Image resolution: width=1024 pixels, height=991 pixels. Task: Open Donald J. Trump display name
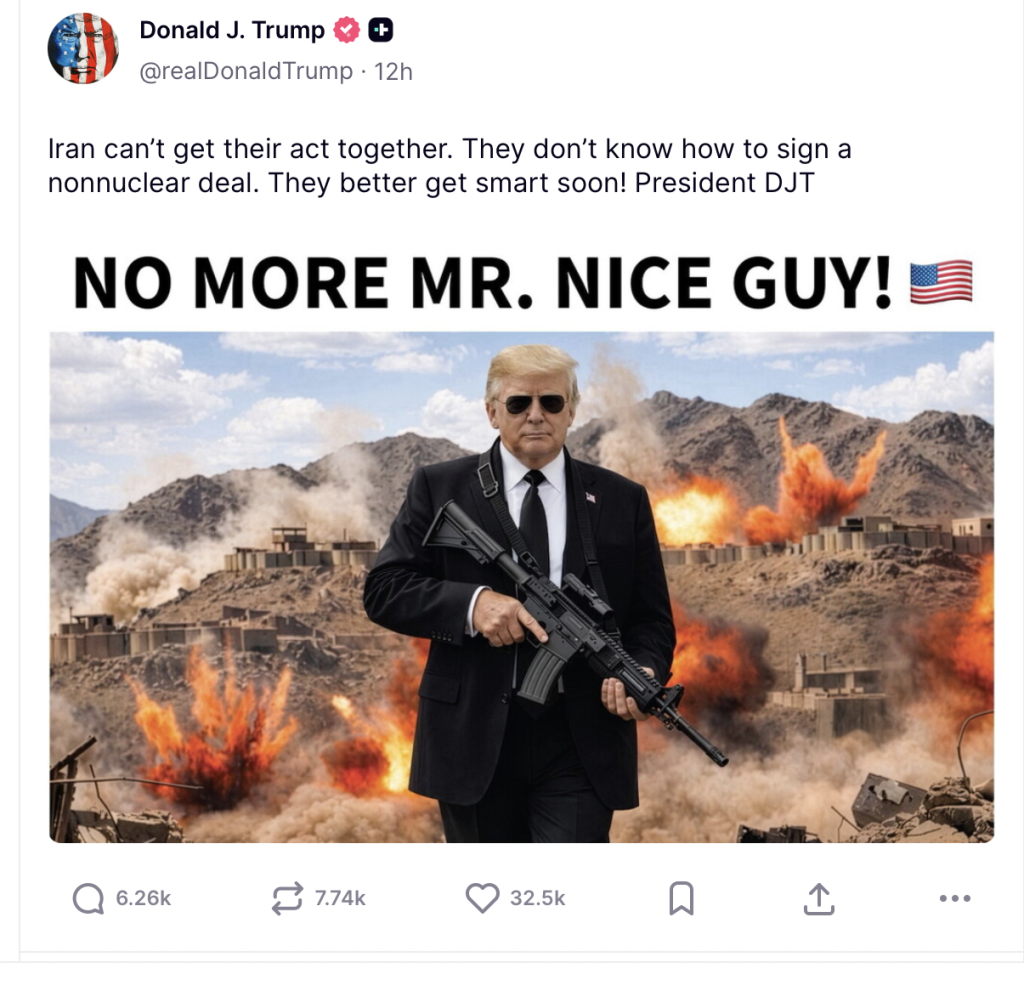pos(232,30)
